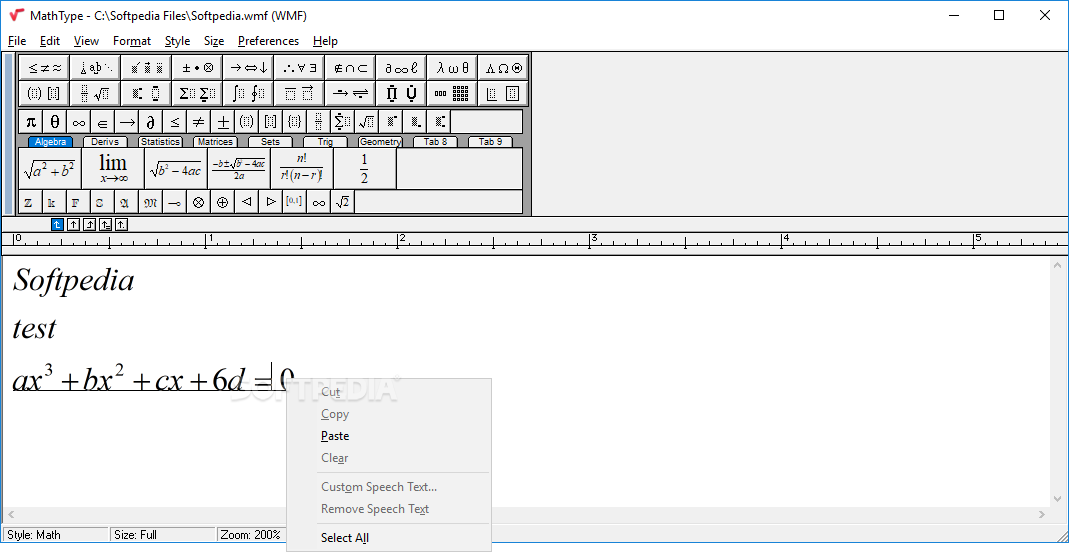
Task: Insert the one-half fraction expression
Action: click(x=365, y=168)
